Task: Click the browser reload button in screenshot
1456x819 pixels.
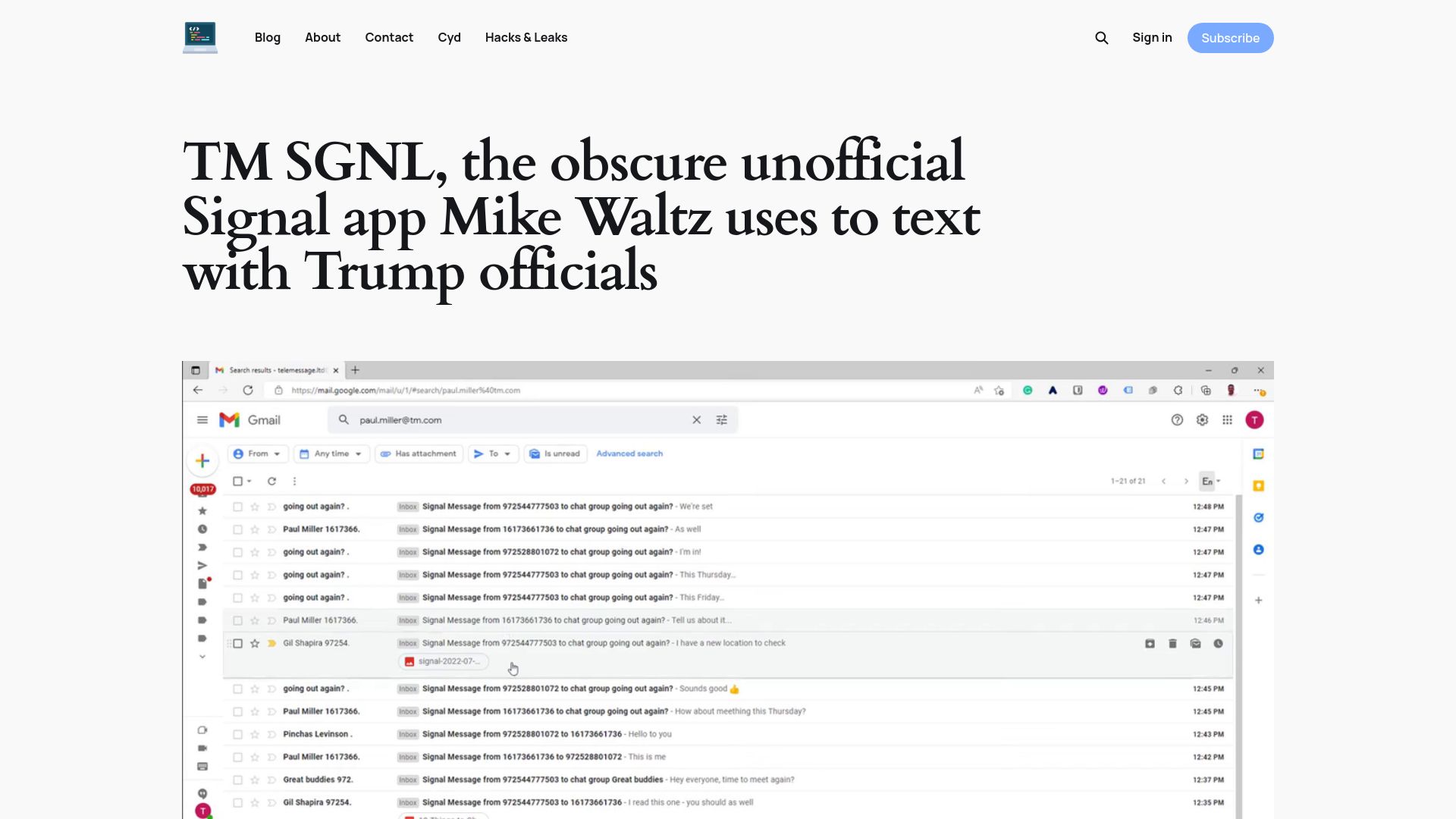Action: (x=248, y=391)
